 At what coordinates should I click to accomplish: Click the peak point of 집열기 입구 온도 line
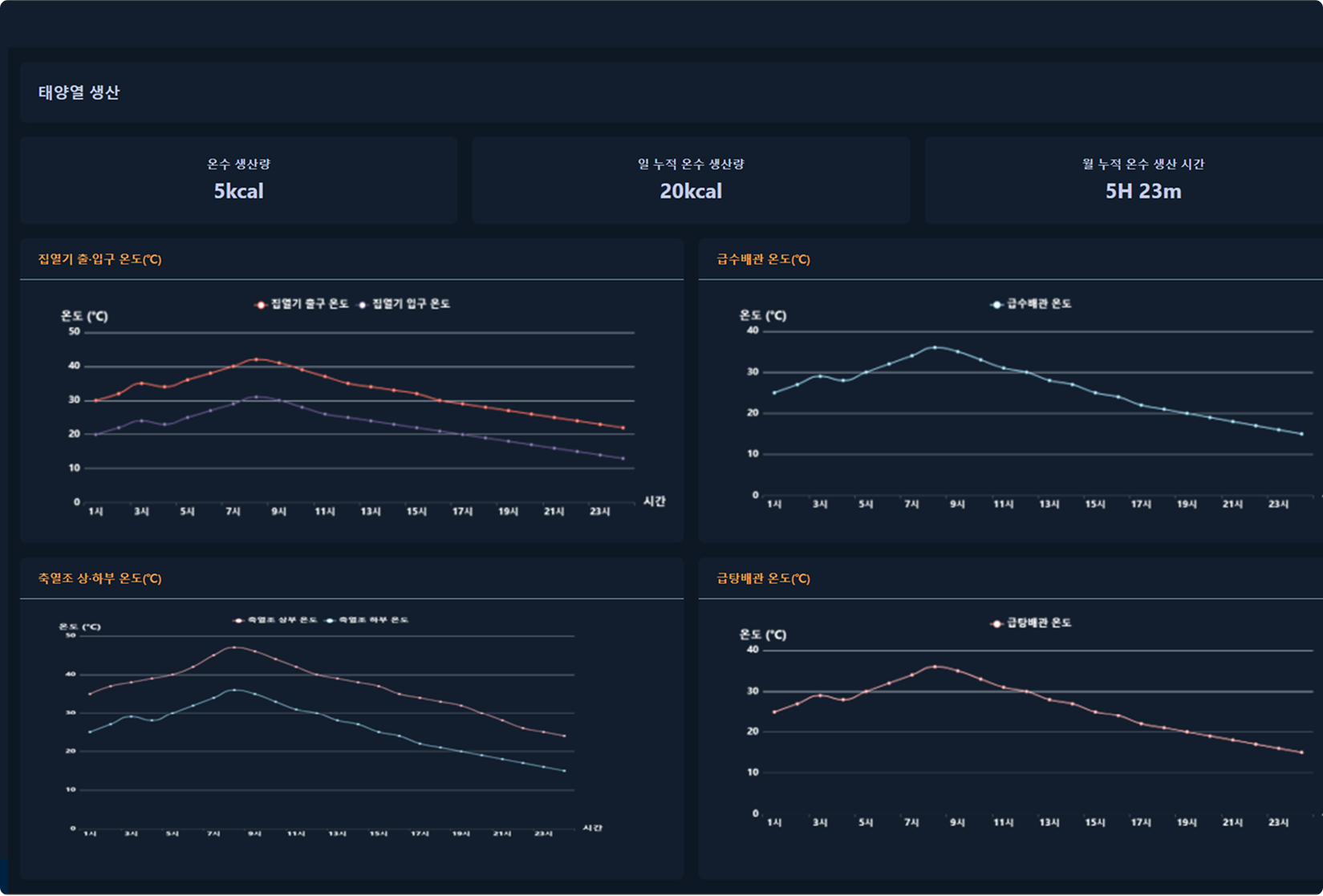pyautogui.click(x=256, y=396)
